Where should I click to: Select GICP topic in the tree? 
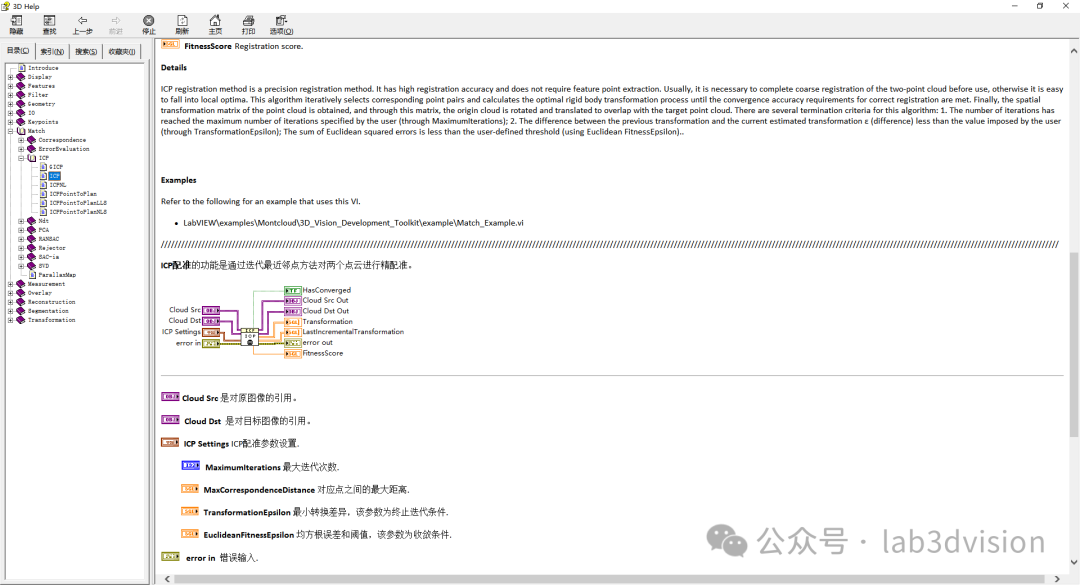(55, 167)
